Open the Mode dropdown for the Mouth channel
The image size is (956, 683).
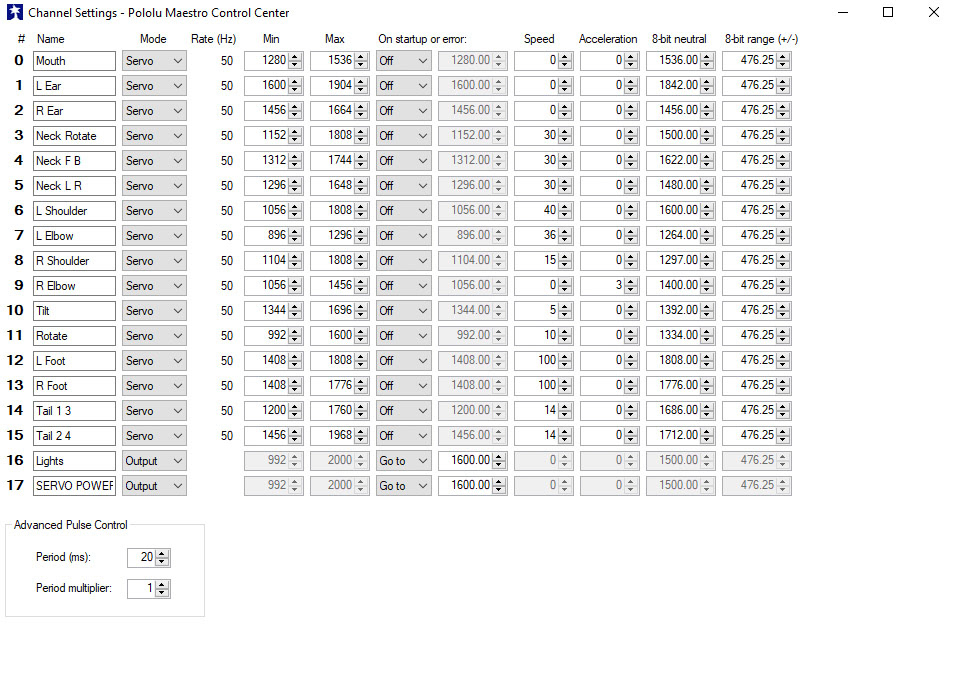[154, 61]
